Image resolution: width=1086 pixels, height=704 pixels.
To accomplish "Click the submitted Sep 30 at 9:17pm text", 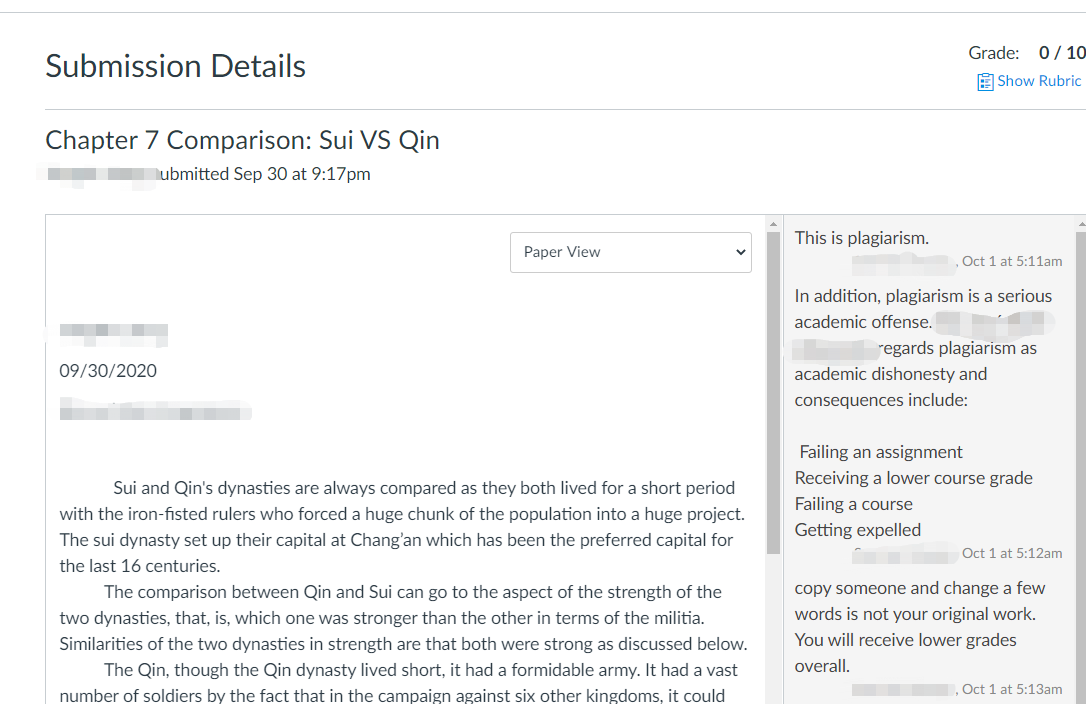I will coord(265,174).
